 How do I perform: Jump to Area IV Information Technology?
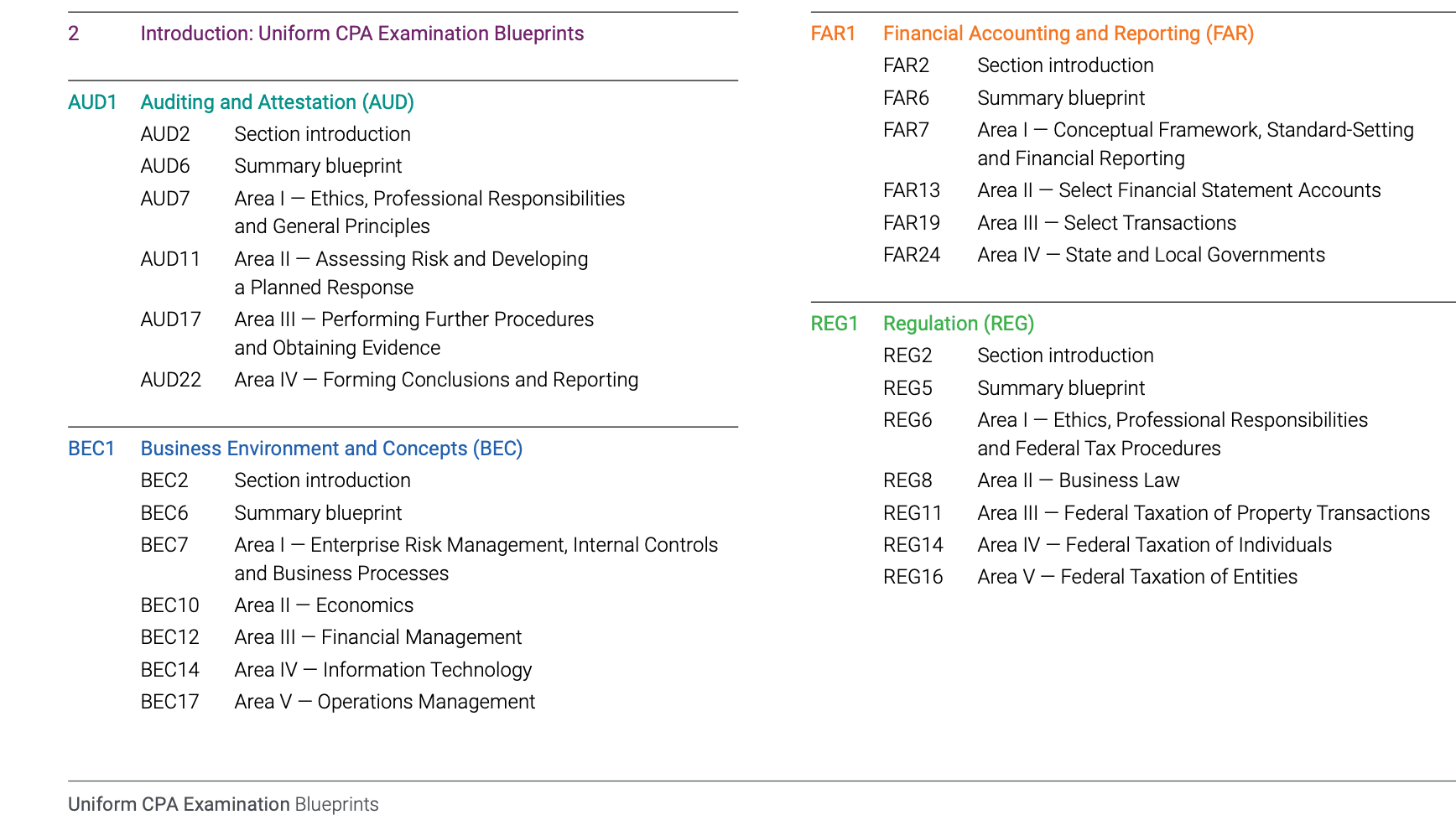click(x=382, y=670)
